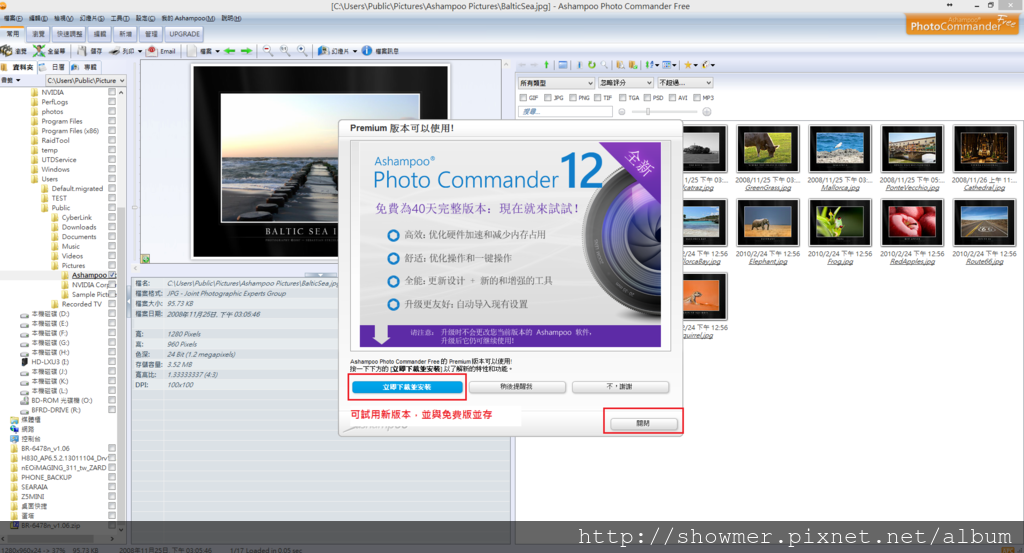
Task: Click the Email toolbar icon
Action: click(x=152, y=50)
